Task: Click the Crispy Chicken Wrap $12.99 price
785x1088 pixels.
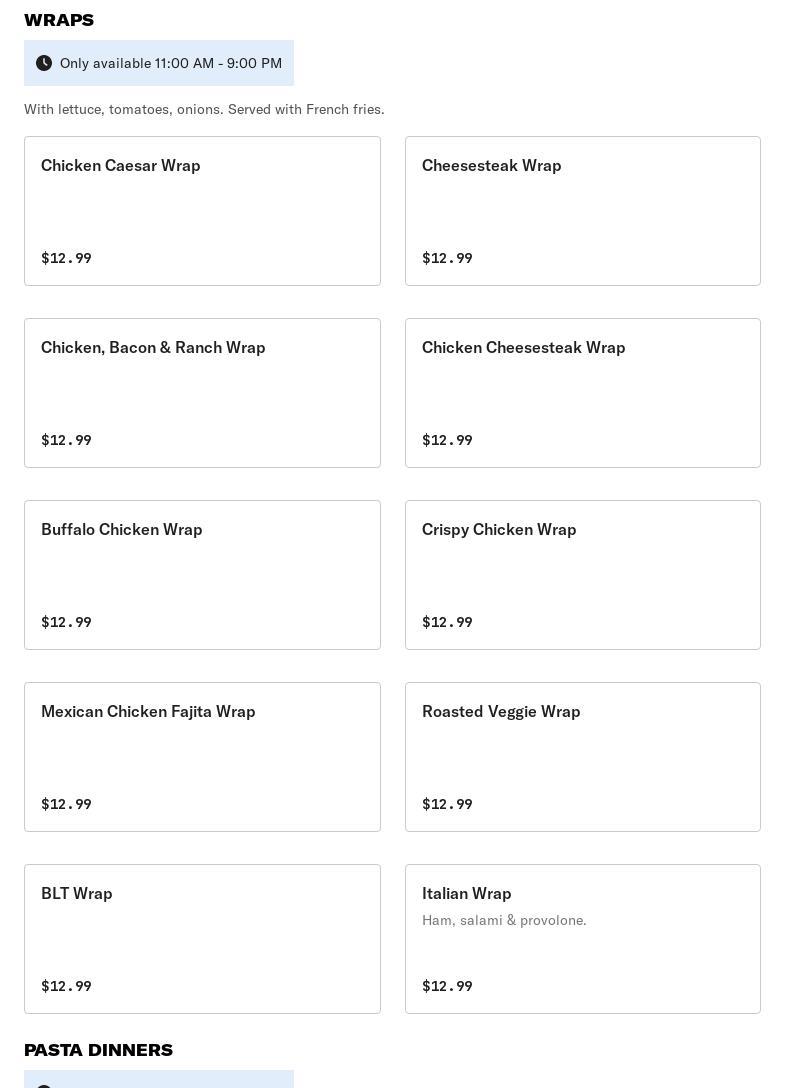Action: (x=447, y=622)
